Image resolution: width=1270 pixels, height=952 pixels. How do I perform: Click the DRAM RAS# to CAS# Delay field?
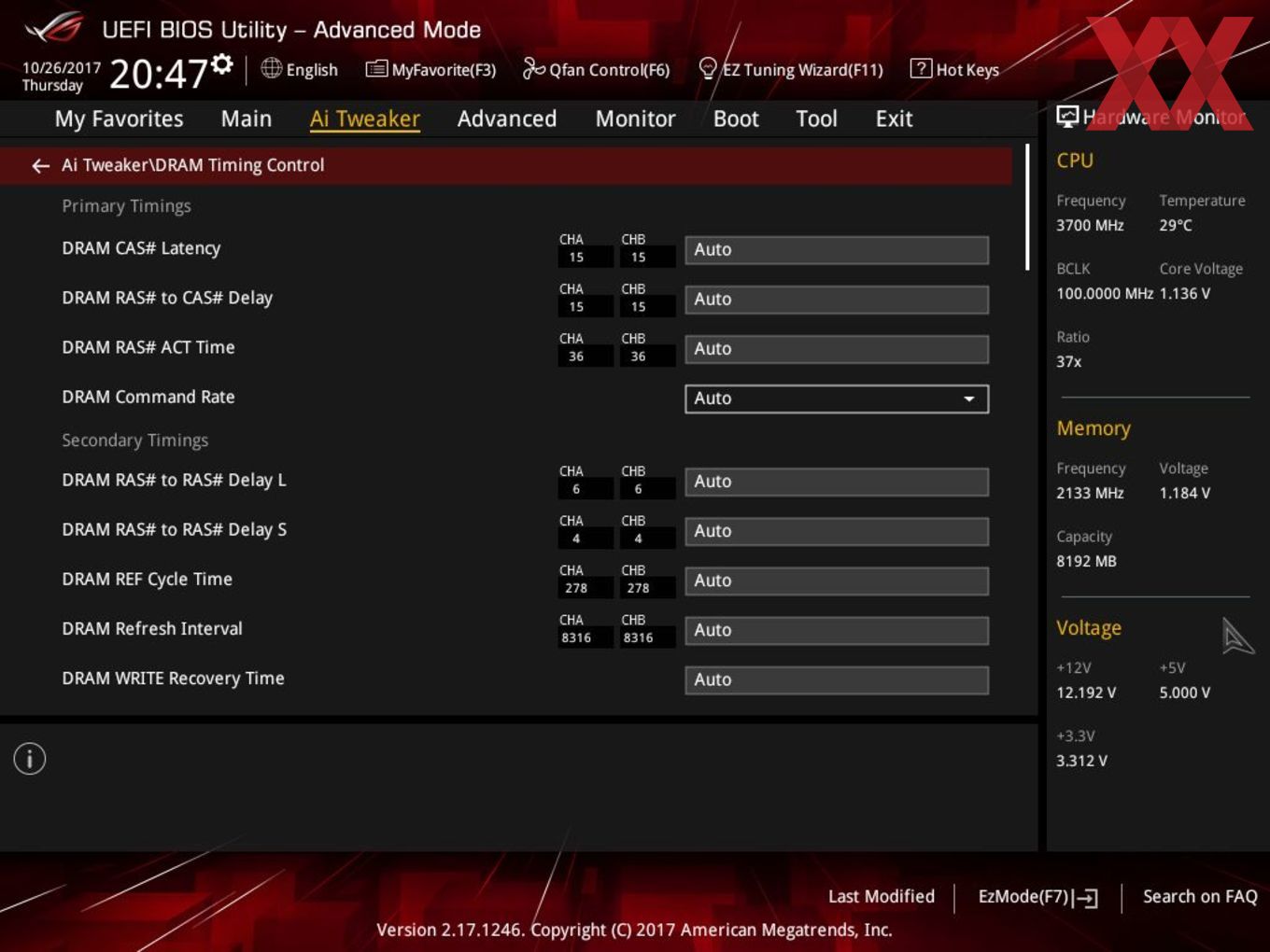coord(837,300)
